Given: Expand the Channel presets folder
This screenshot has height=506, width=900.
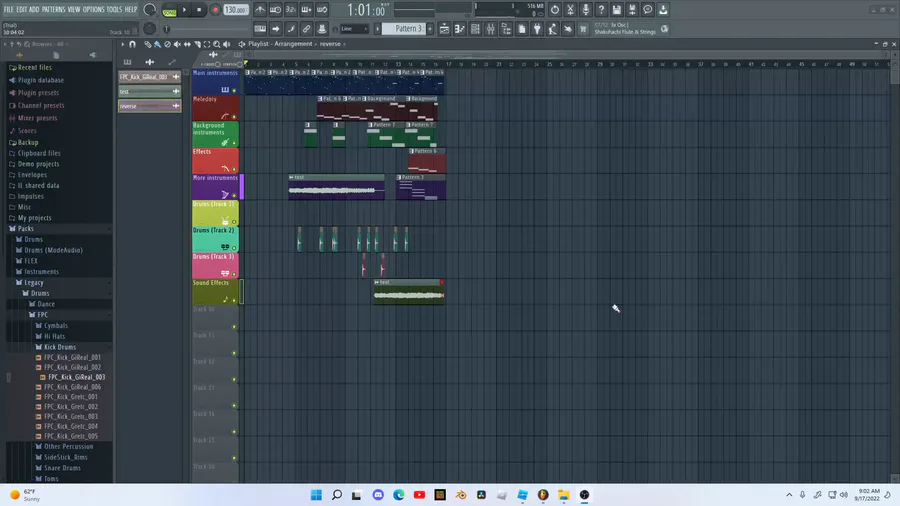Looking at the screenshot, I should coord(40,106).
